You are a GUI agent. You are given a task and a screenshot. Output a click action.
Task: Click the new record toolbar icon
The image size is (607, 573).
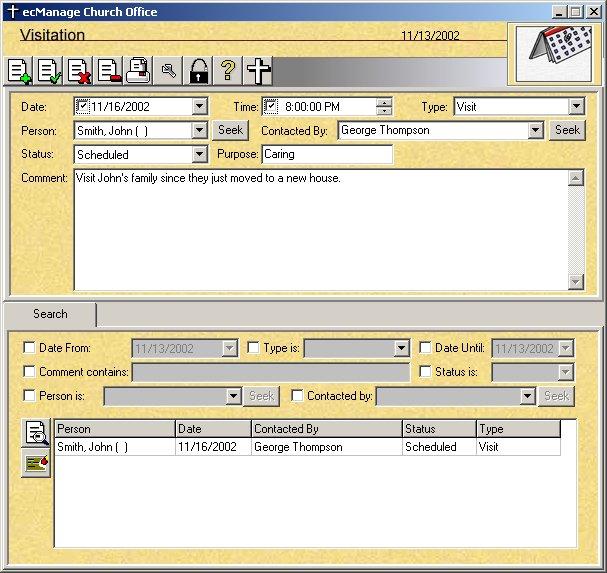pyautogui.click(x=19, y=71)
